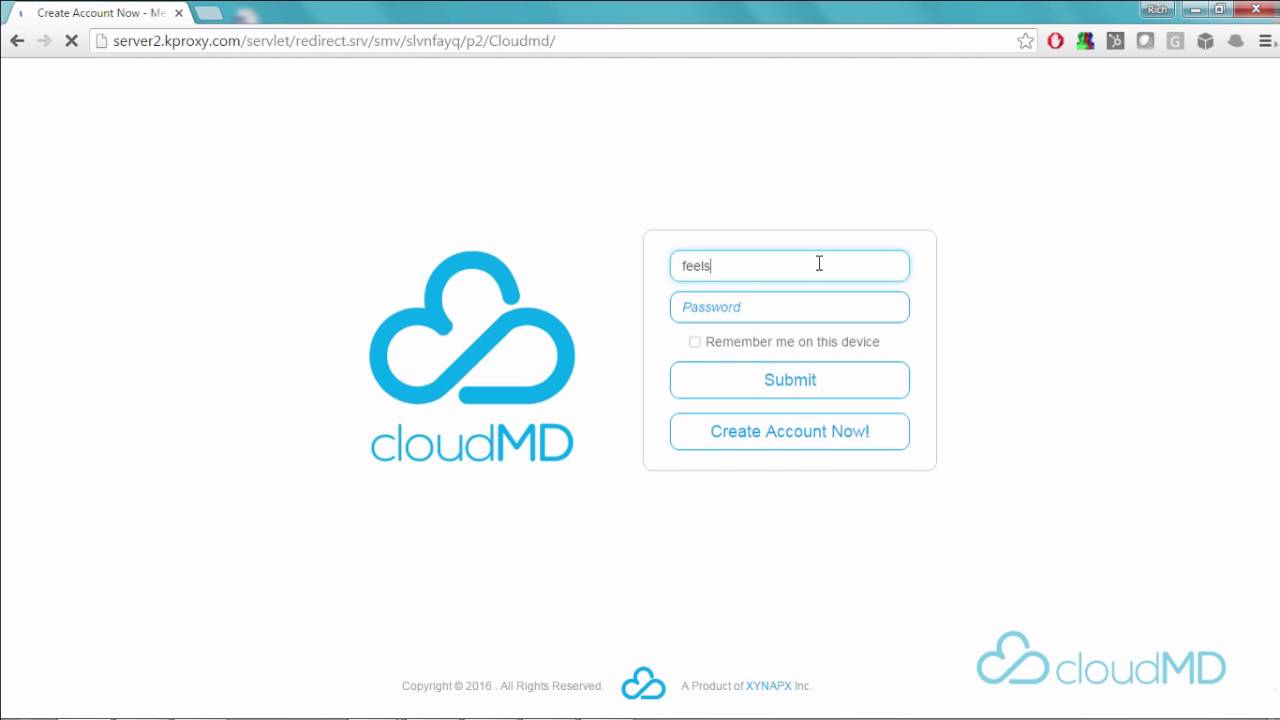
Task: Click the Submit button
Action: pyautogui.click(x=790, y=380)
